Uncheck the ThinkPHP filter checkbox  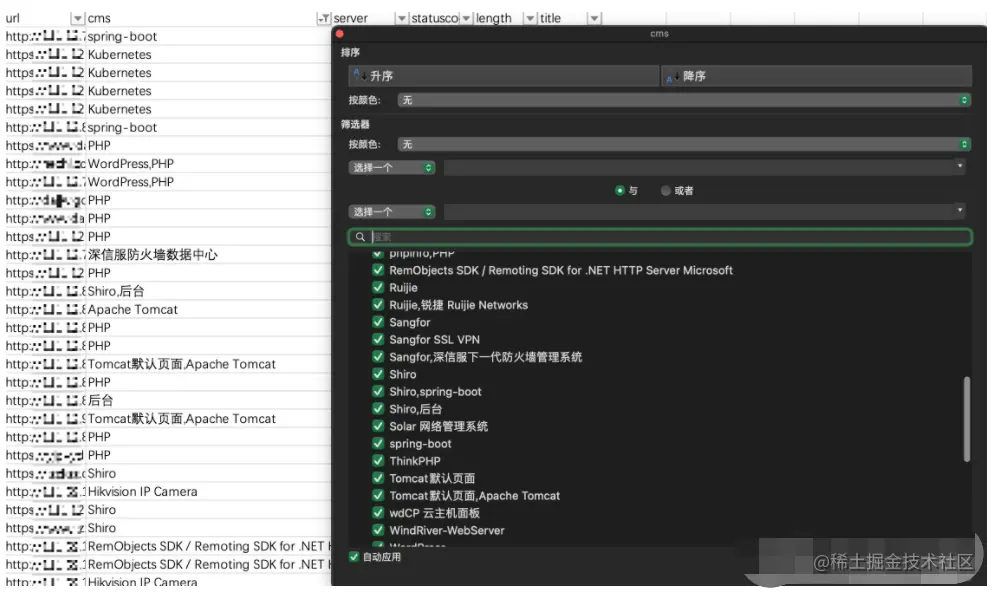[x=378, y=461]
